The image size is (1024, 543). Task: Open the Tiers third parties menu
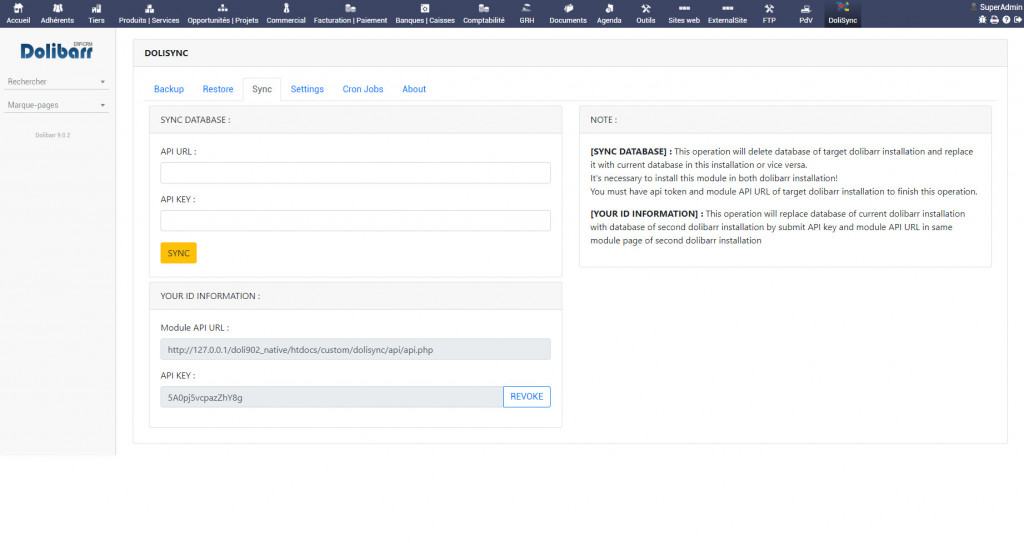97,14
